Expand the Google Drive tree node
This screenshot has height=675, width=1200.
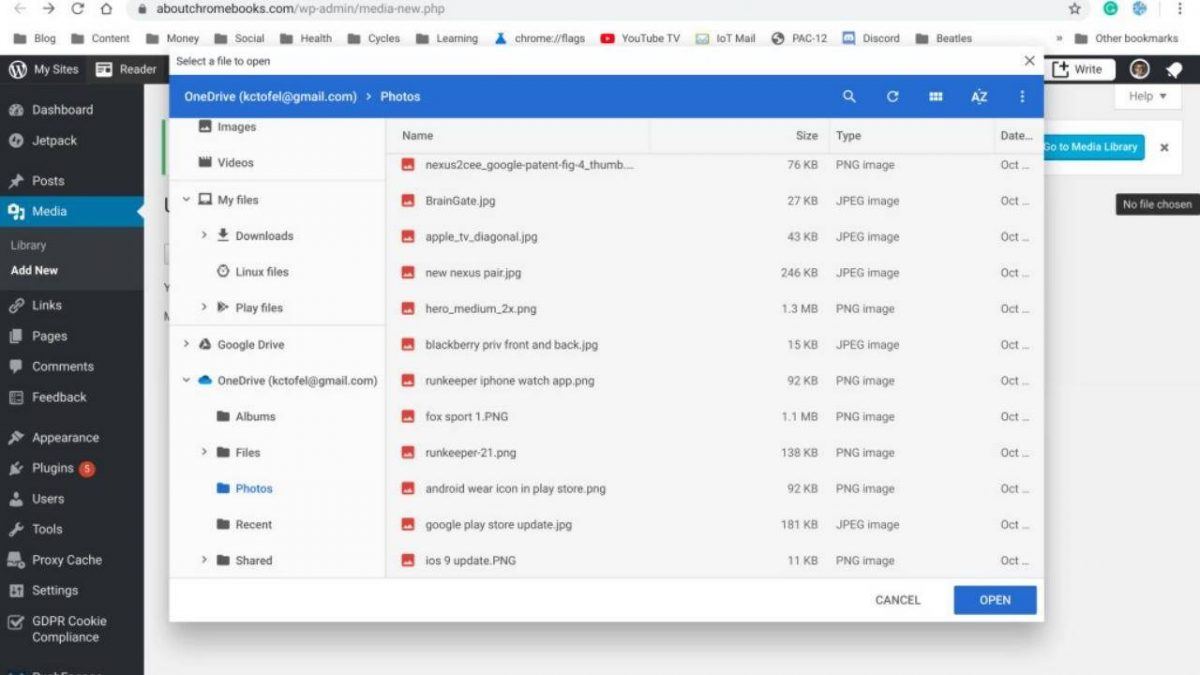[x=186, y=345]
